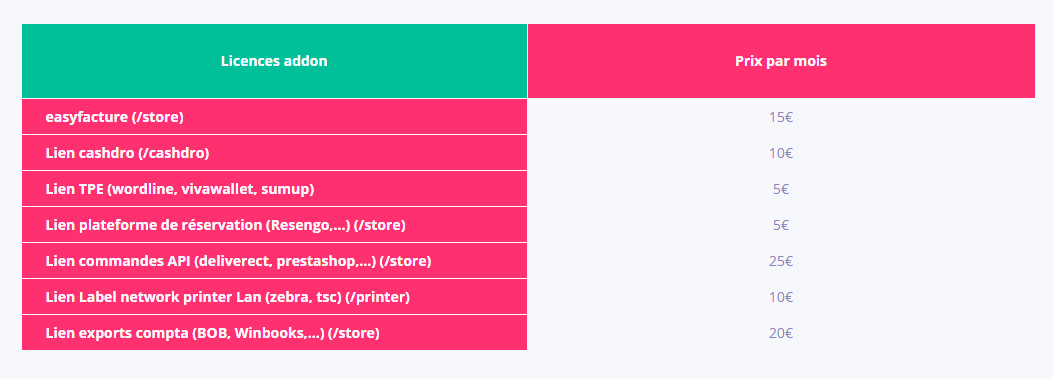Viewport: 1054px width, 379px height.
Task: Click the (/printer) text in label row
Action: 377,297
